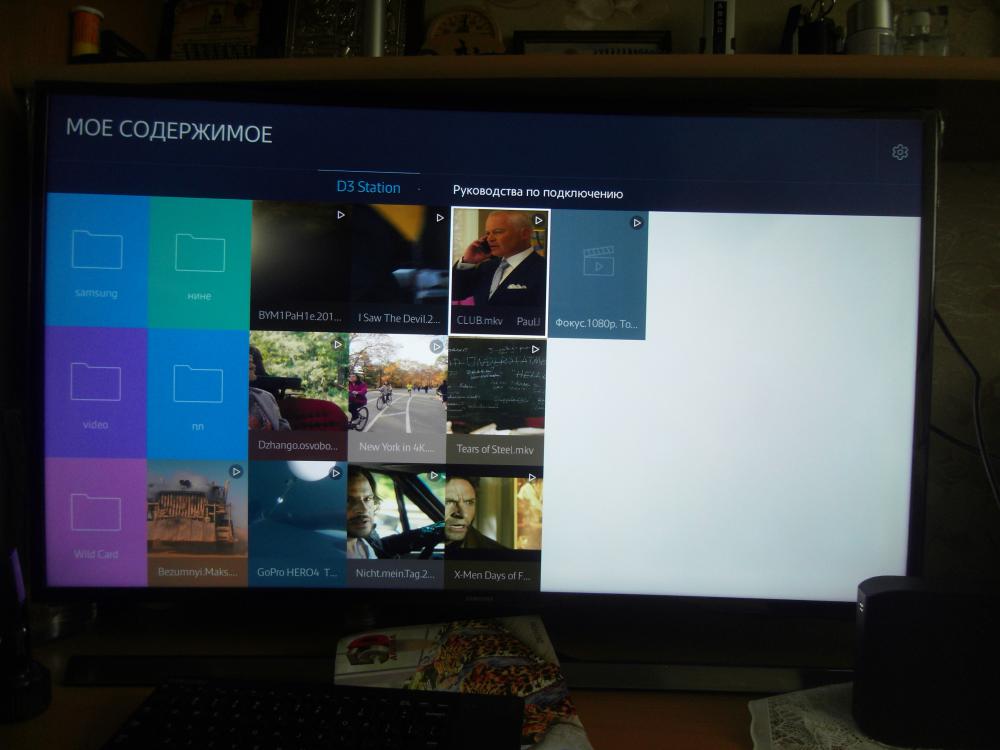Click the play icon on New York in 4K

[x=436, y=346]
